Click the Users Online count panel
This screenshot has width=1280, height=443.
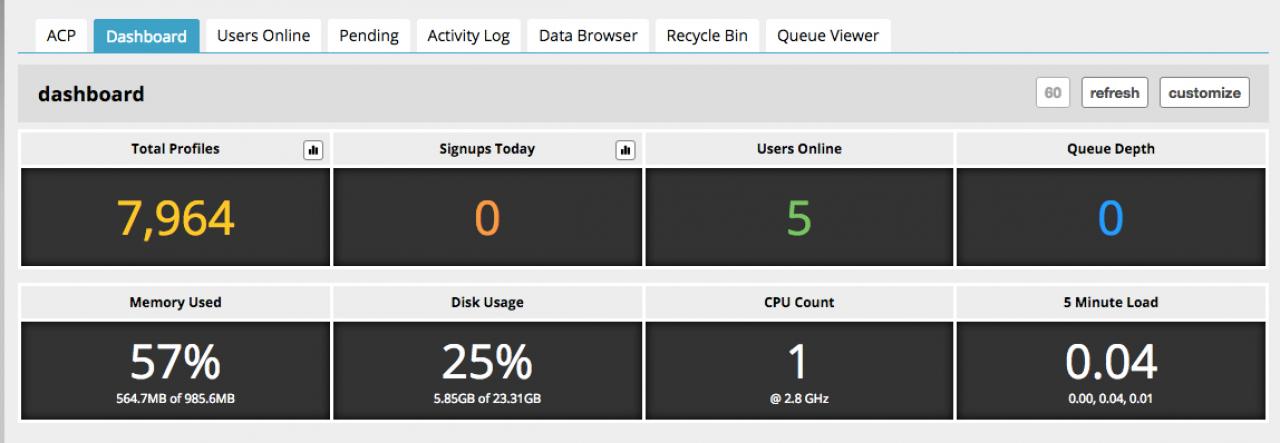[x=799, y=217]
